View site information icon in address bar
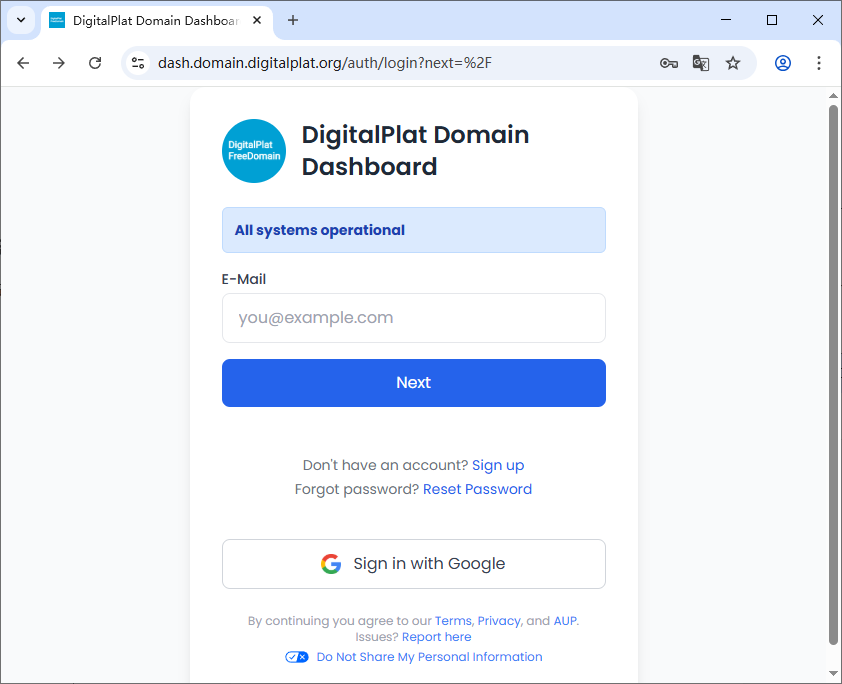The width and height of the screenshot is (842, 684). (x=139, y=63)
